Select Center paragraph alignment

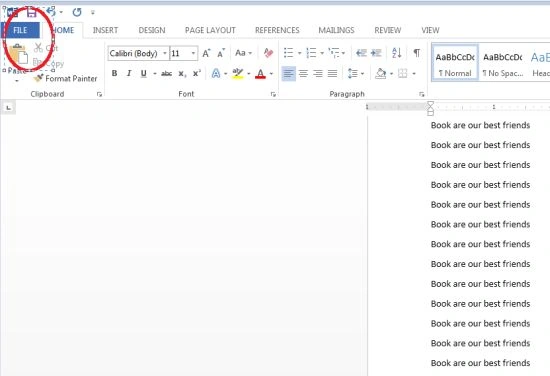[x=303, y=74]
